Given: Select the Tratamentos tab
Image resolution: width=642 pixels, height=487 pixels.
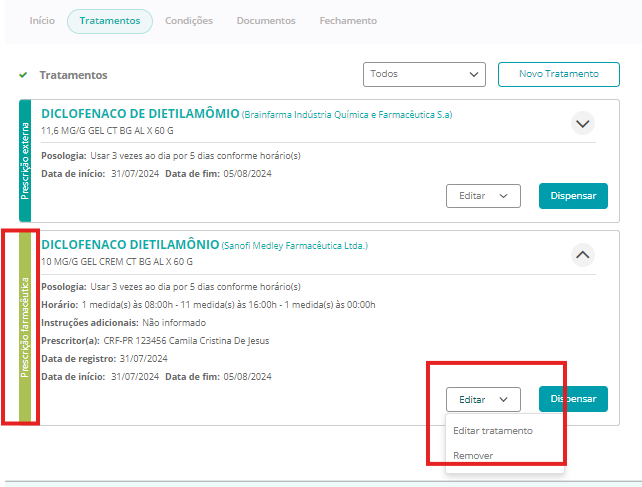Looking at the screenshot, I should click(x=110, y=21).
